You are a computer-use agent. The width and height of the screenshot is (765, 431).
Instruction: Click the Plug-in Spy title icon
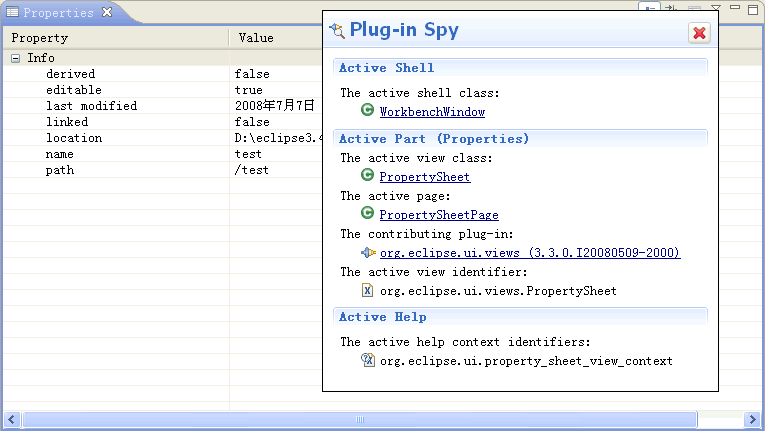337,31
